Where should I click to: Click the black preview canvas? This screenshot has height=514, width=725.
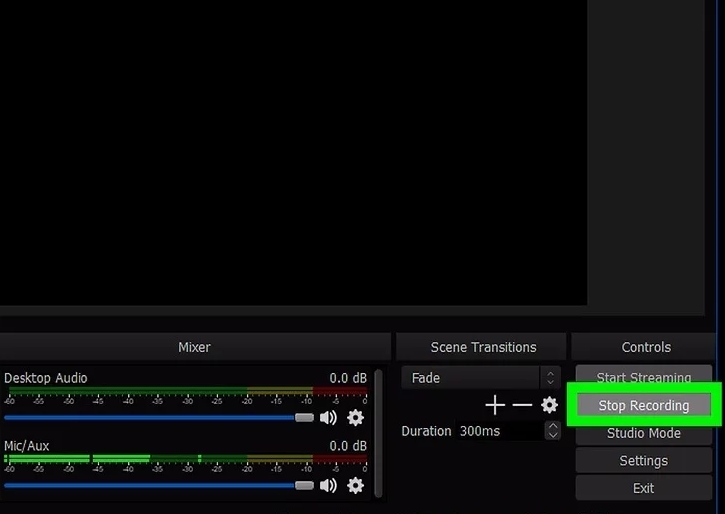294,153
